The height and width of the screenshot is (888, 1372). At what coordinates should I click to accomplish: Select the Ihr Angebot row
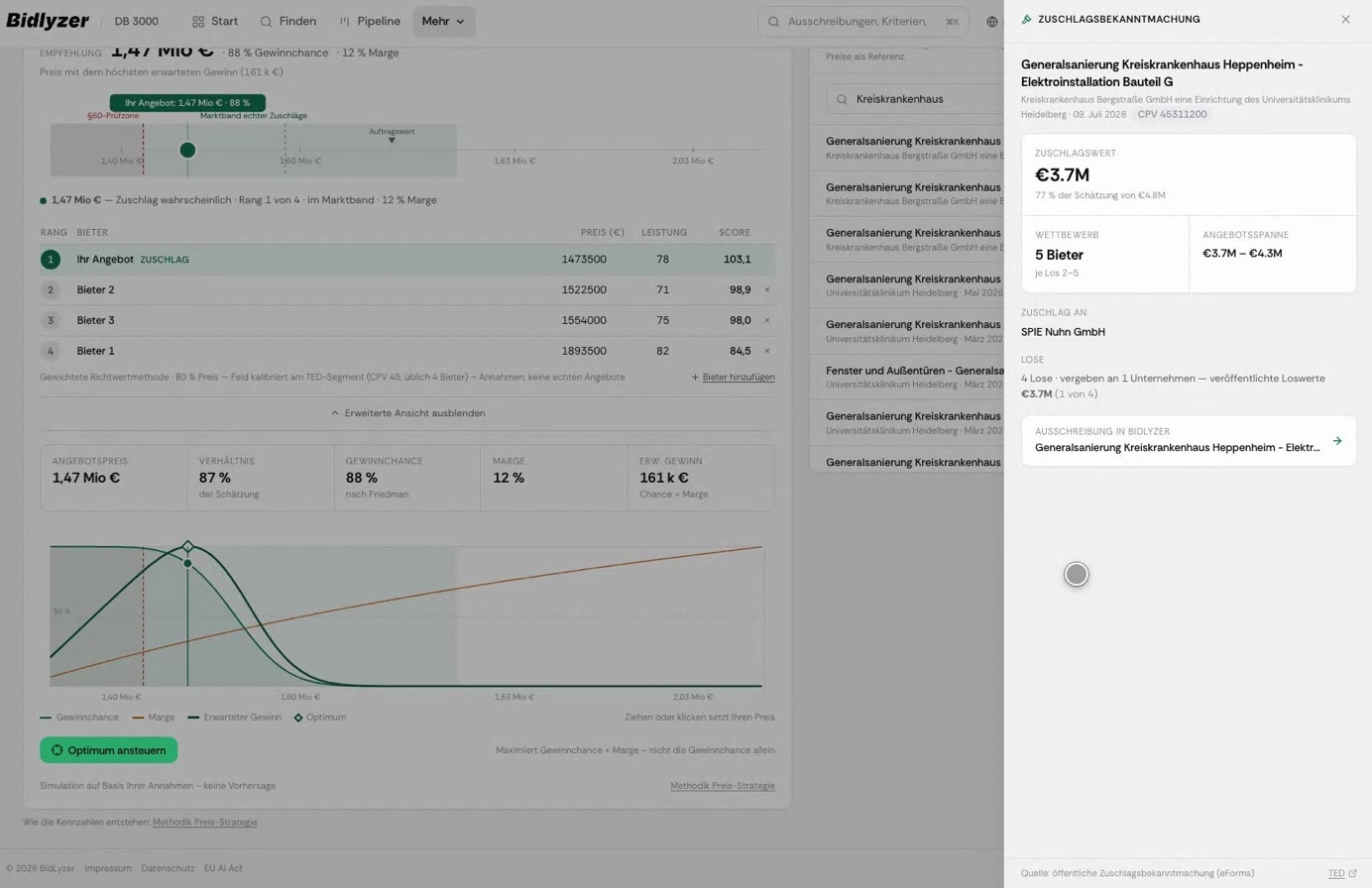click(407, 260)
